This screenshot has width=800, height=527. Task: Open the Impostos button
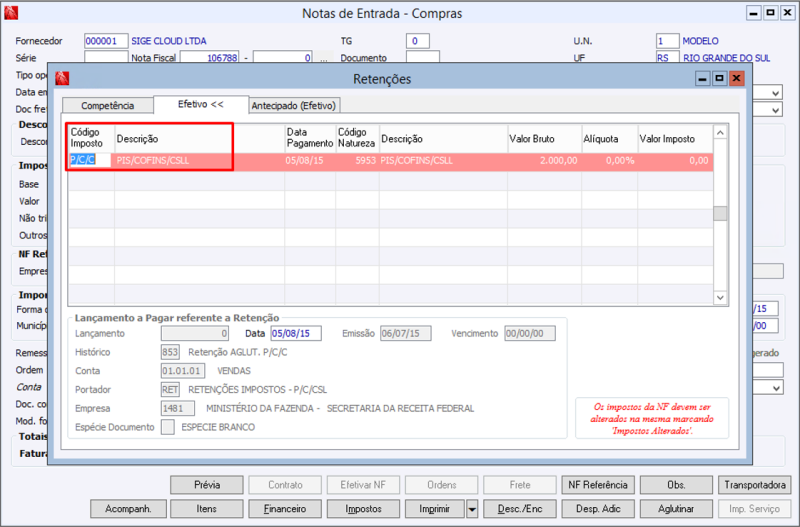click(363, 509)
